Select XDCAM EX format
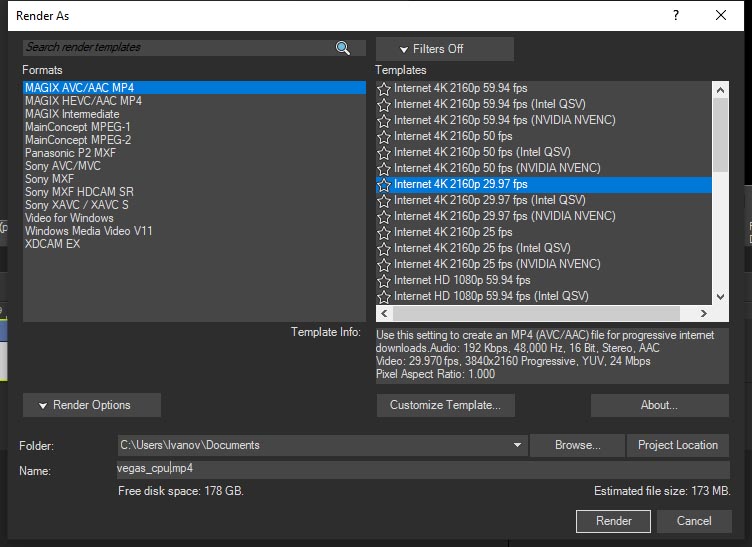Image resolution: width=752 pixels, height=547 pixels. pos(194,243)
